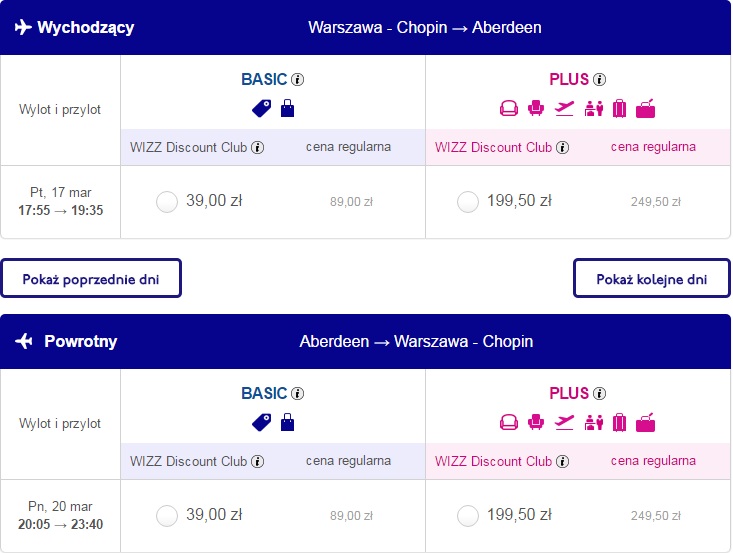
Task: Click outbound BASIC WIZZ Discount Club info icon
Action: pyautogui.click(x=258, y=148)
